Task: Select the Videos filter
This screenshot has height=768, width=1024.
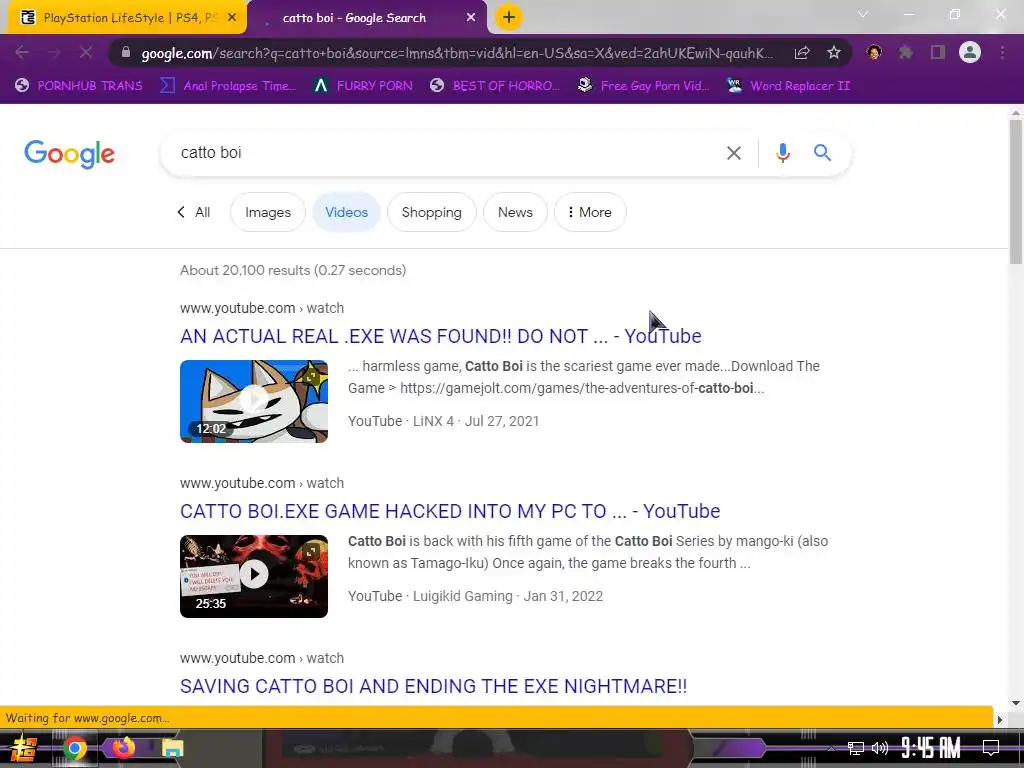Action: point(347,212)
